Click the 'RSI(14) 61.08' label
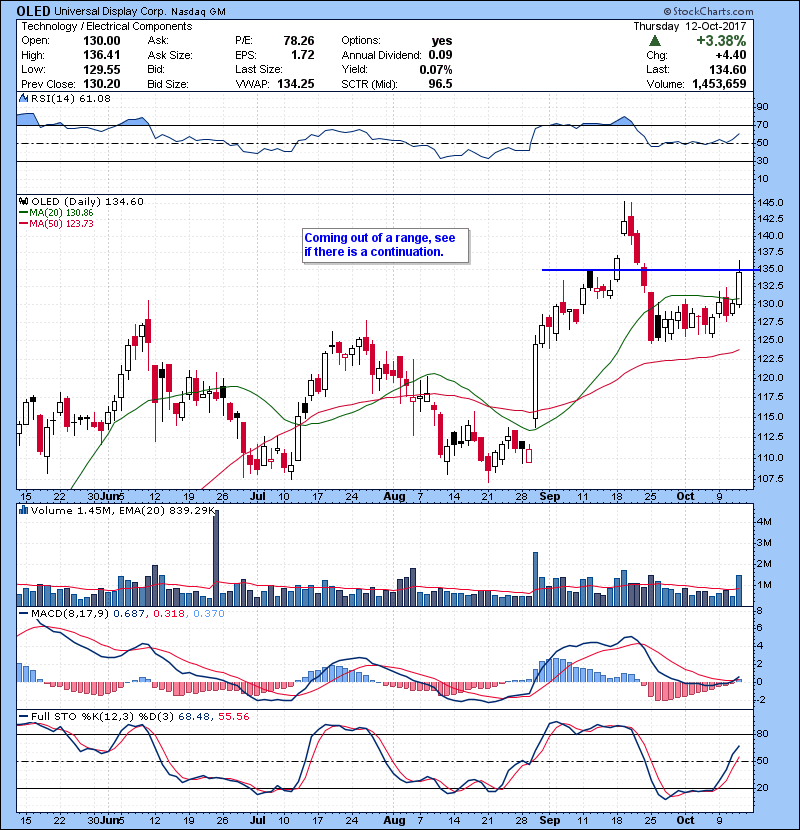 point(70,98)
